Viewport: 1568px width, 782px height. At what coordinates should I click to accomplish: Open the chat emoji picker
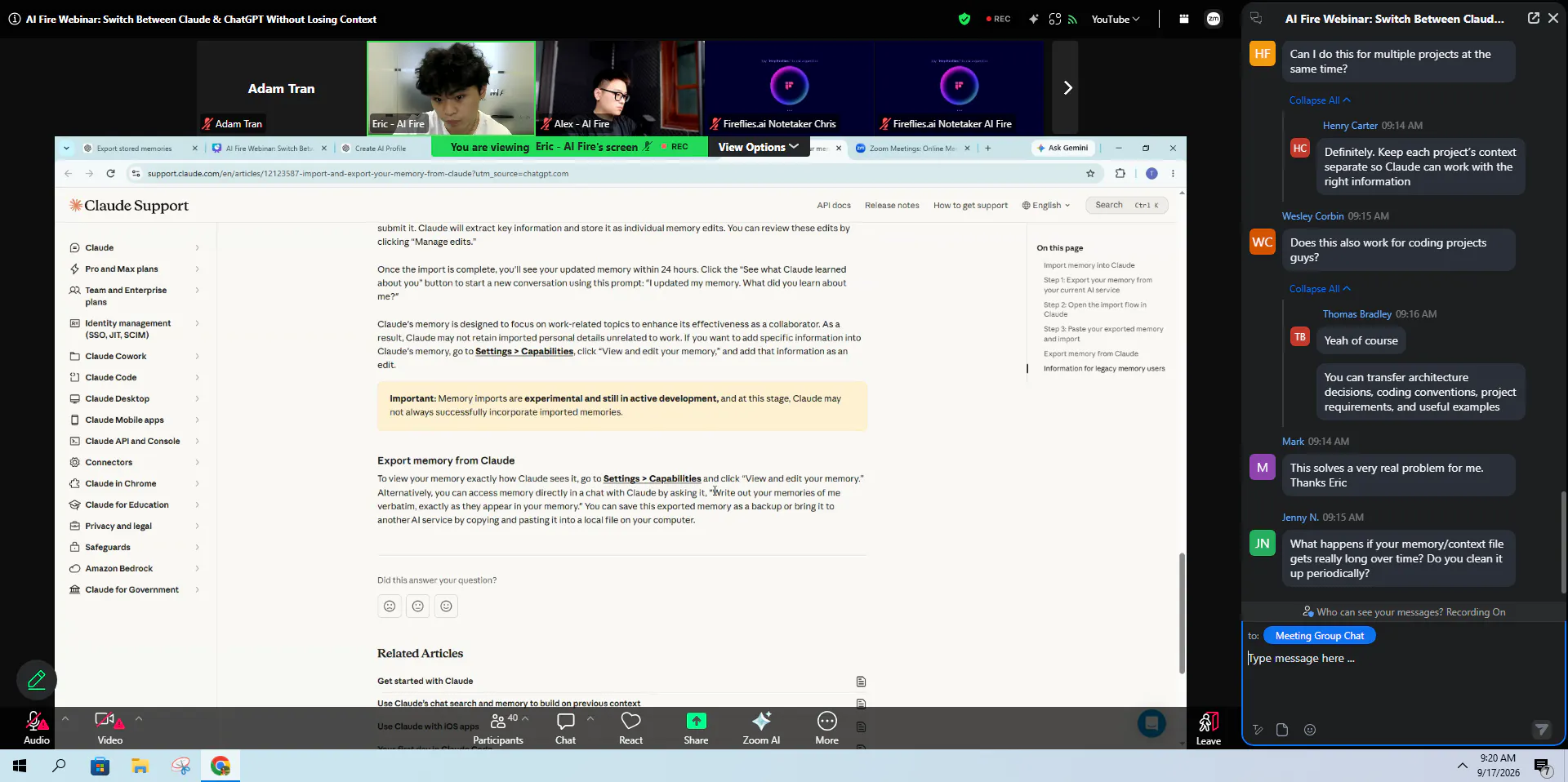pos(1310,730)
